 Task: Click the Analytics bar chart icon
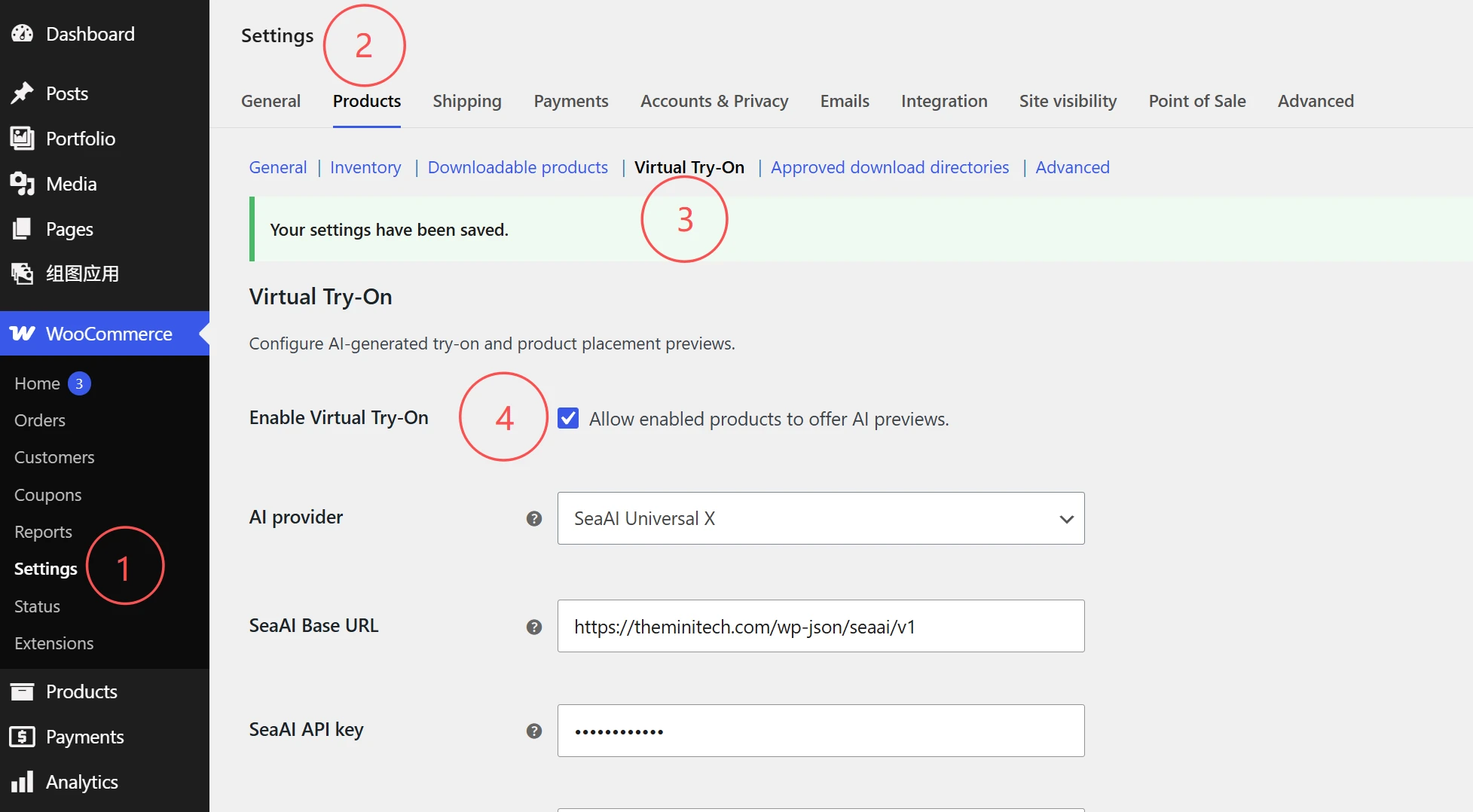click(23, 782)
